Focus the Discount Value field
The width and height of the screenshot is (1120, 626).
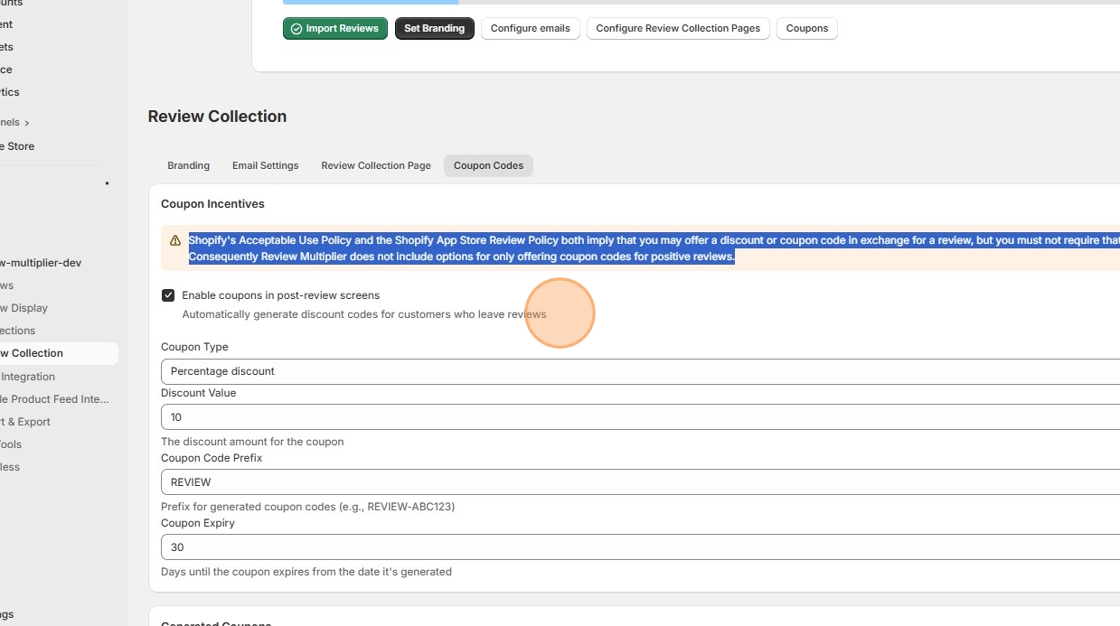[x=640, y=417]
